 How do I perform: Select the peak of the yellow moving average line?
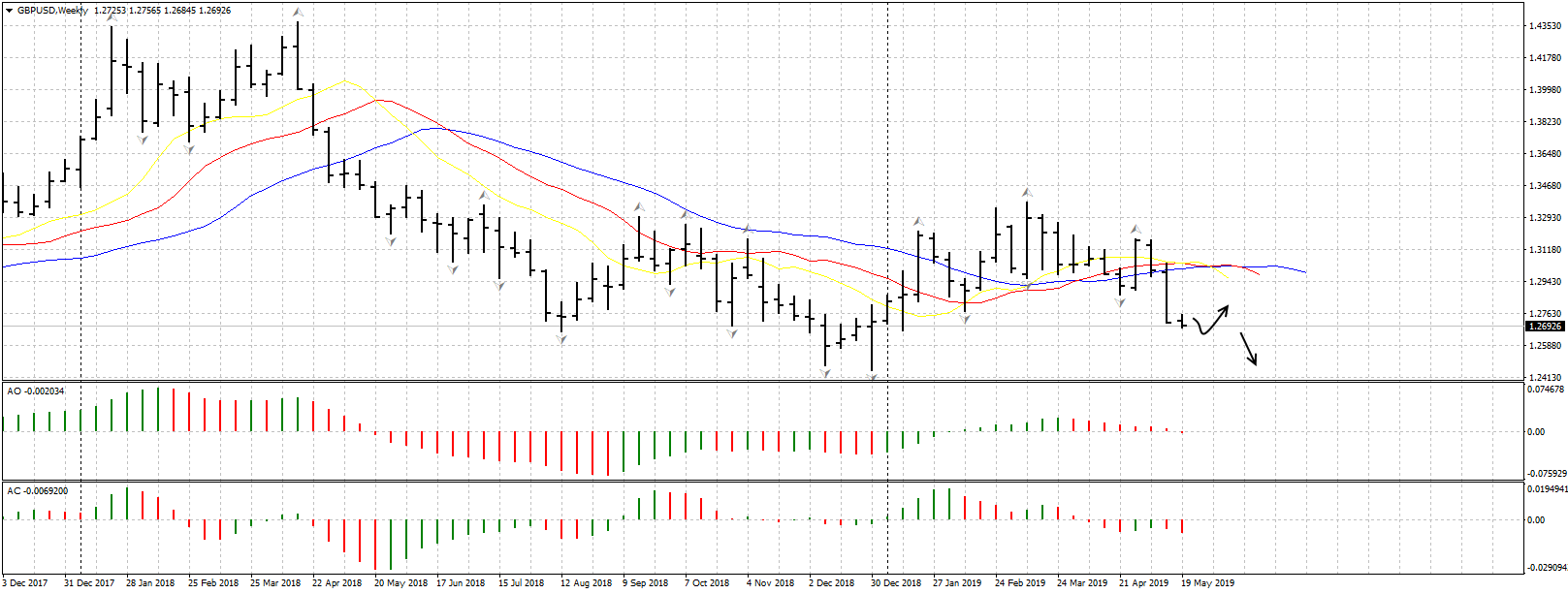(344, 81)
